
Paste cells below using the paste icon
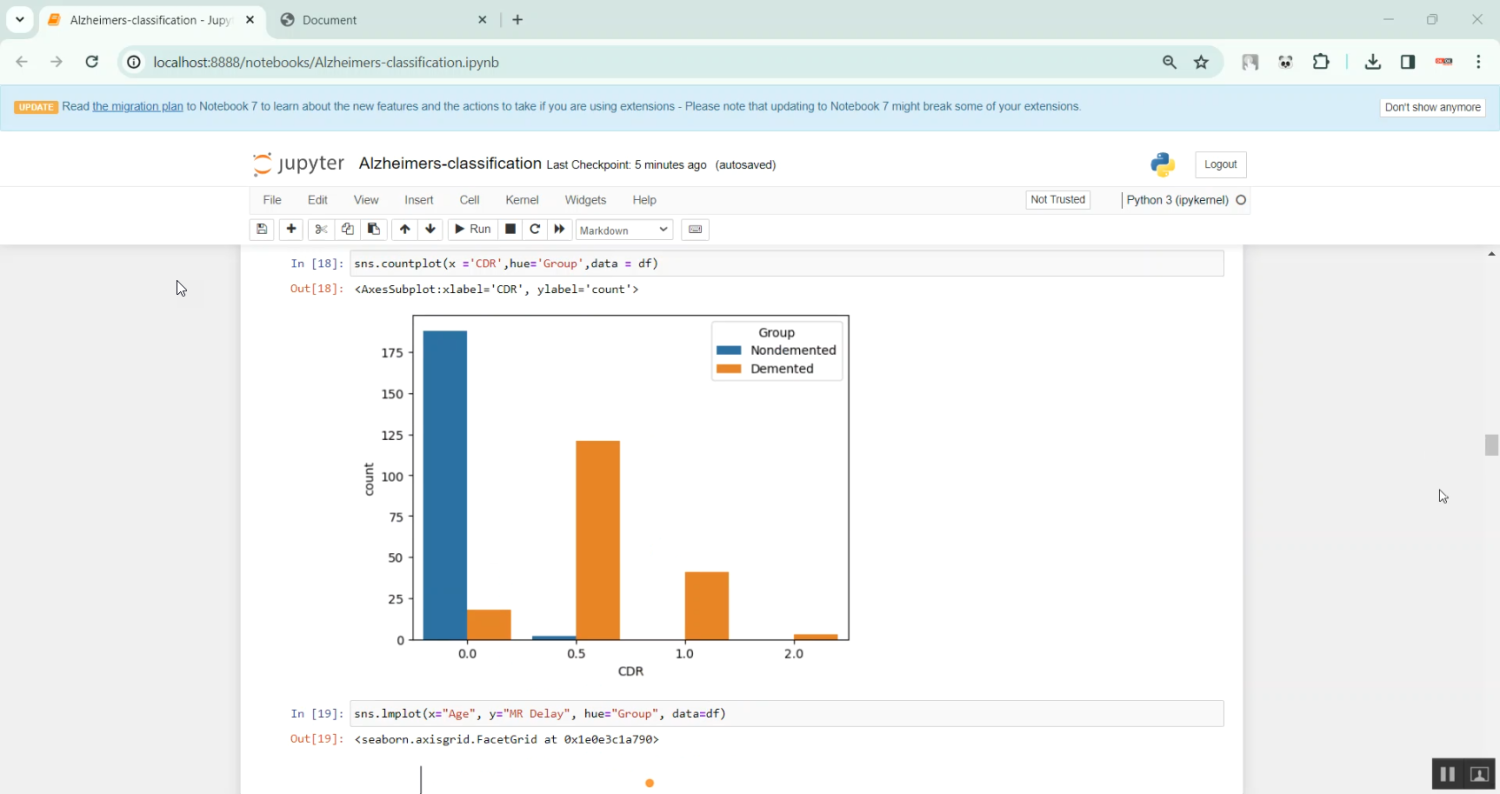[x=373, y=229]
